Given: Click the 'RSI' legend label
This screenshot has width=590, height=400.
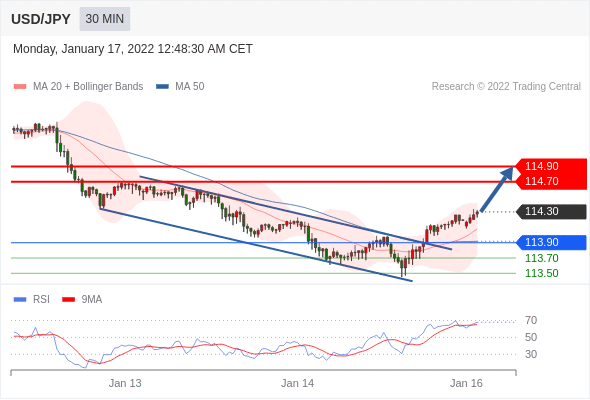Looking at the screenshot, I should click(41, 300).
